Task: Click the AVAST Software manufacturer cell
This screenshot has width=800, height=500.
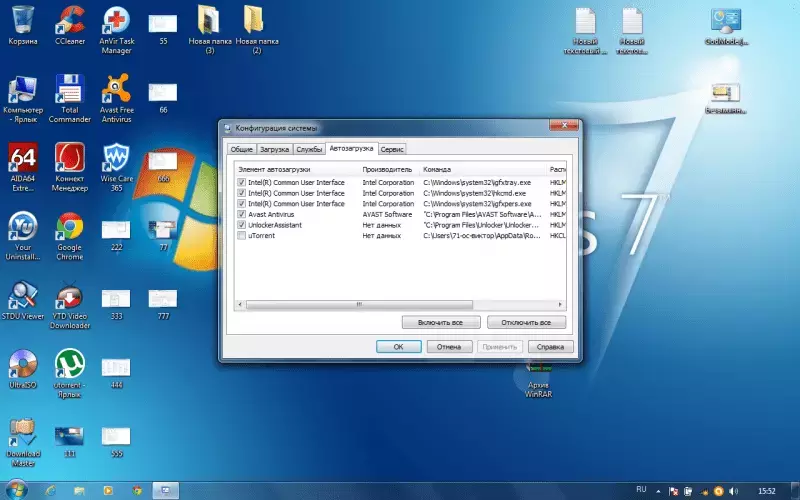Action: pyautogui.click(x=387, y=214)
